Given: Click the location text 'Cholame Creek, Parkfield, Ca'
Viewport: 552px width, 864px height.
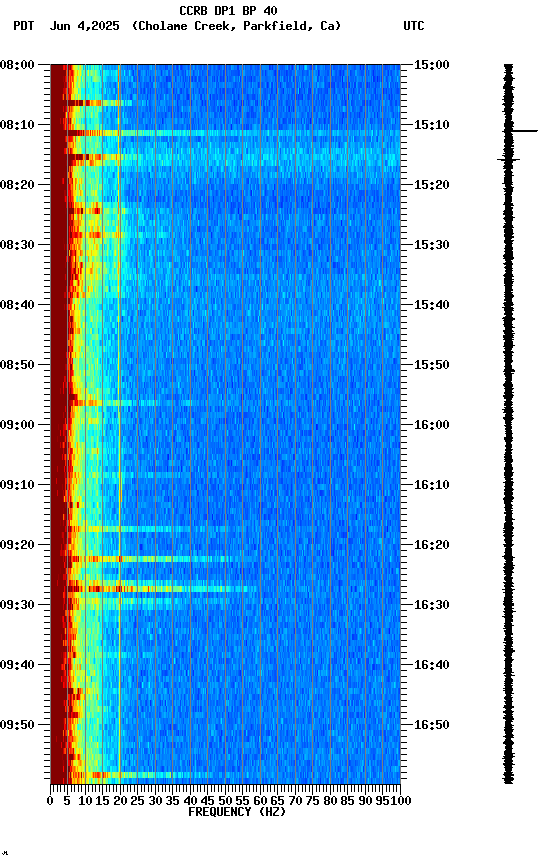Looking at the screenshot, I should click(x=236, y=26).
